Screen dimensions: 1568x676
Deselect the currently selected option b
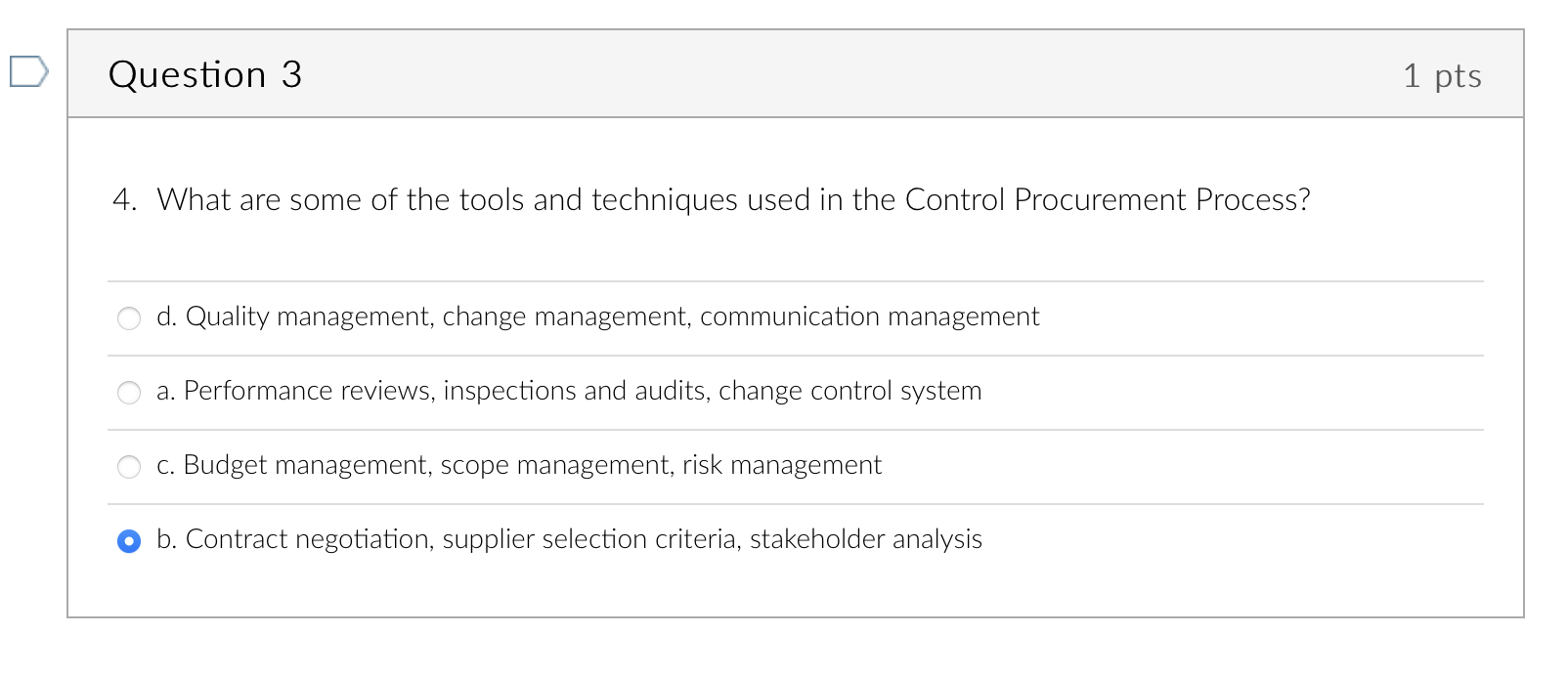[128, 540]
